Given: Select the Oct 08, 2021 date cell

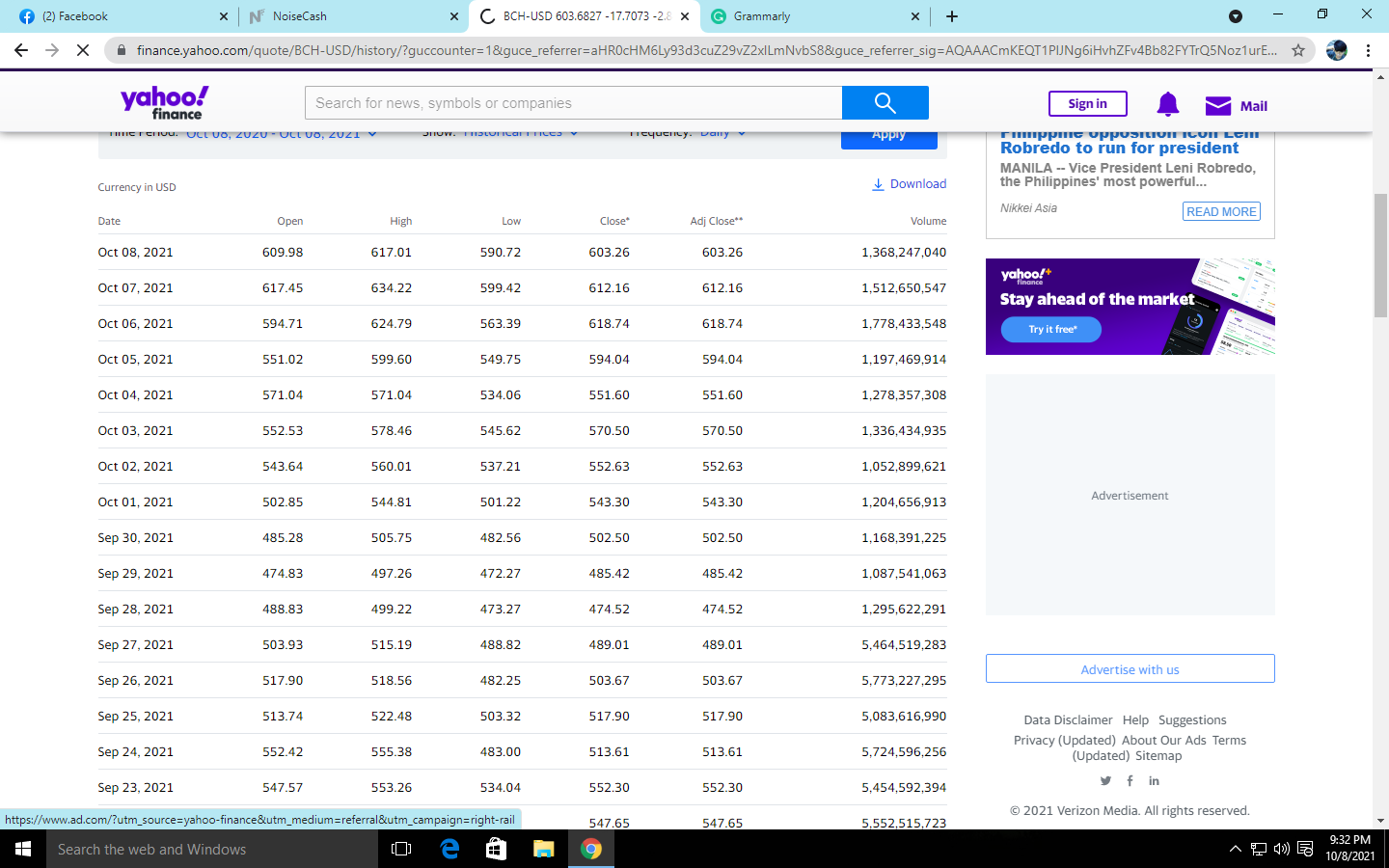Looking at the screenshot, I should pyautogui.click(x=135, y=253).
